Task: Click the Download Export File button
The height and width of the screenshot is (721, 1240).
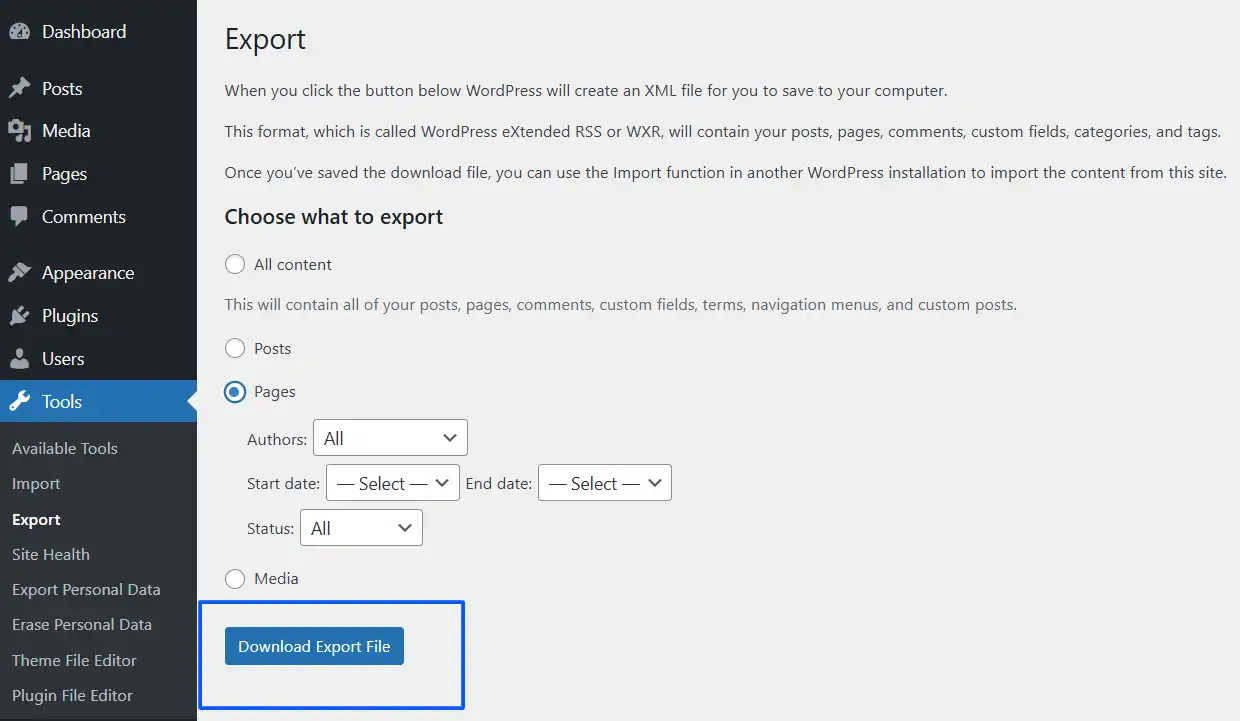Action: click(x=314, y=646)
